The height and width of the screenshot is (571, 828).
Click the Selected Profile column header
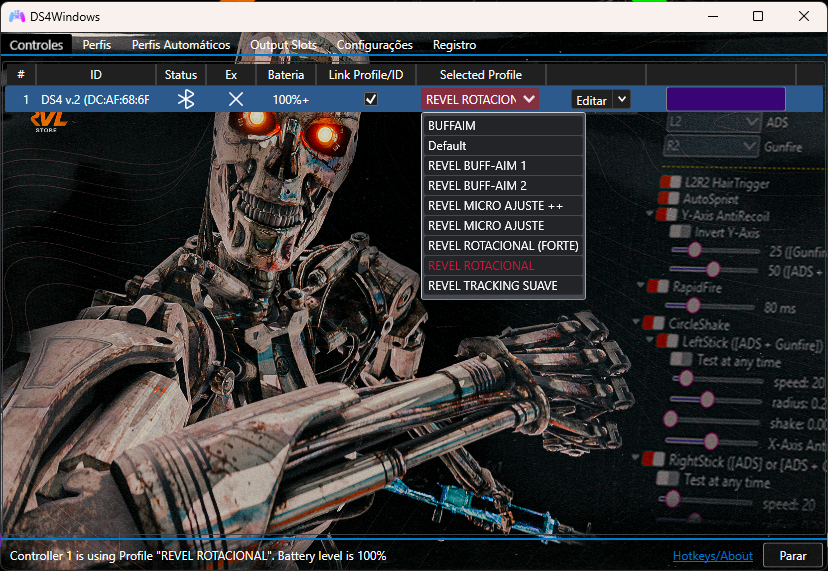[x=481, y=74]
